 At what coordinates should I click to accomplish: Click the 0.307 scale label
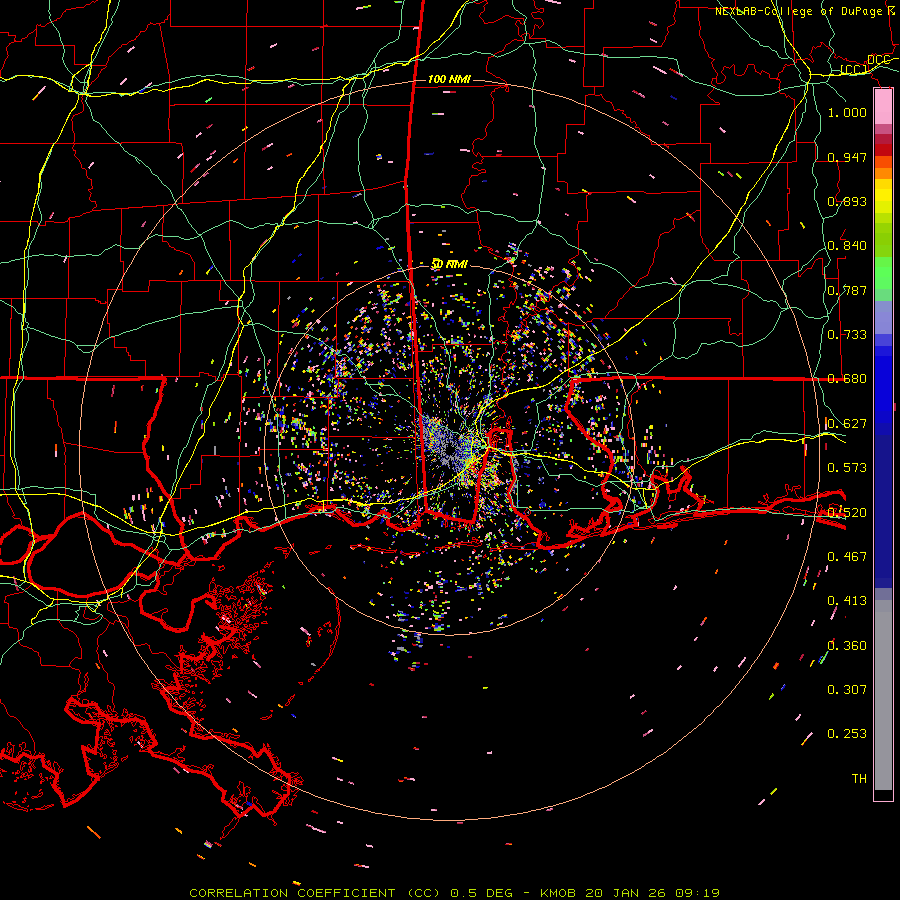click(x=847, y=690)
